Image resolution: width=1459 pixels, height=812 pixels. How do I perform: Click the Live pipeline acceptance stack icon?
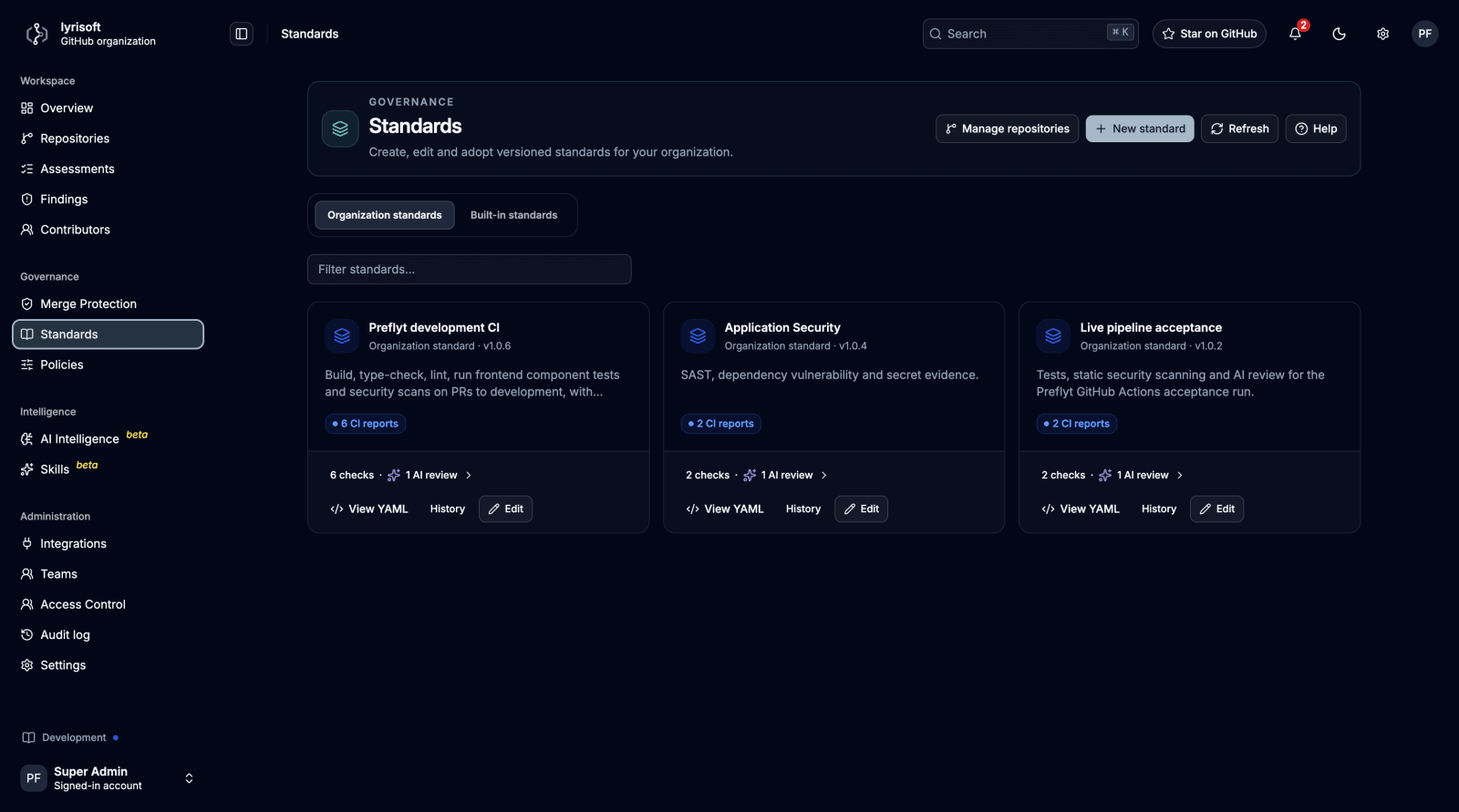coord(1053,336)
